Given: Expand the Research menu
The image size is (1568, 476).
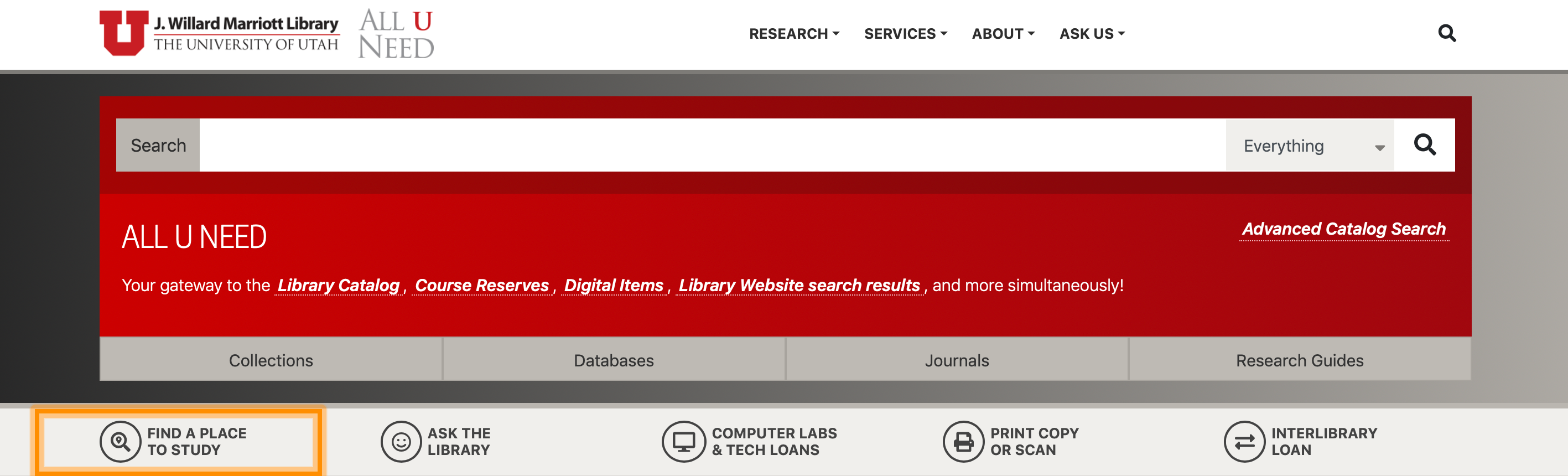Looking at the screenshot, I should tap(794, 33).
